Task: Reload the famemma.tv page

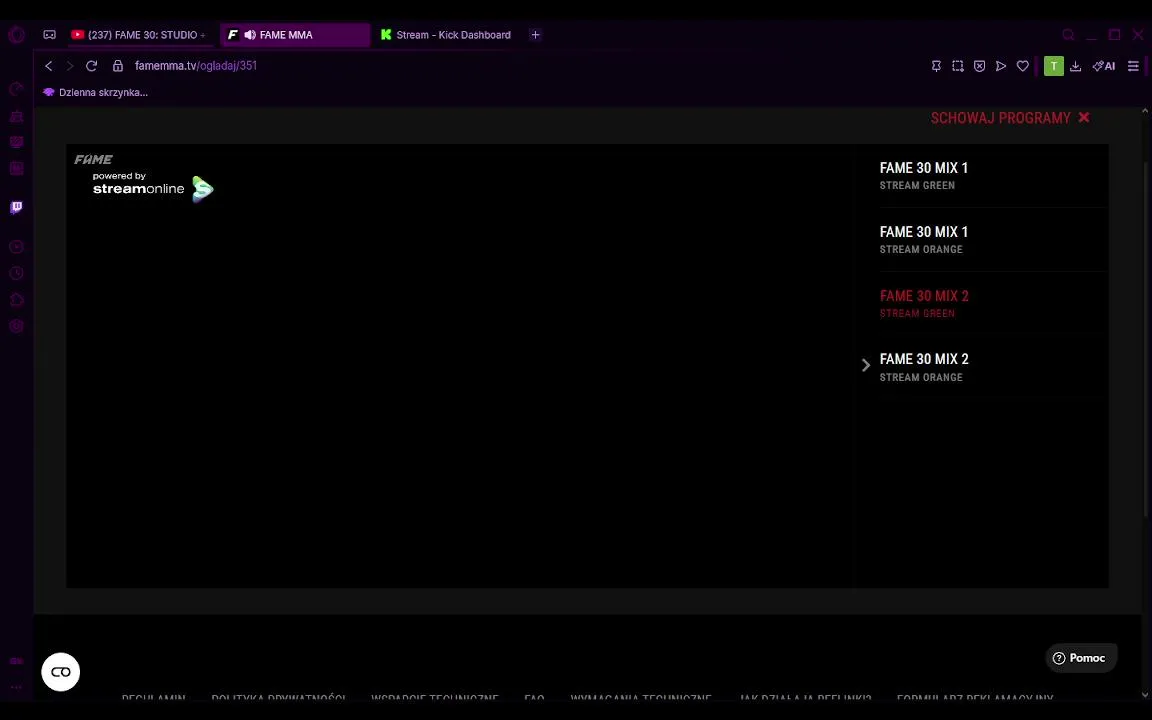Action: (91, 65)
